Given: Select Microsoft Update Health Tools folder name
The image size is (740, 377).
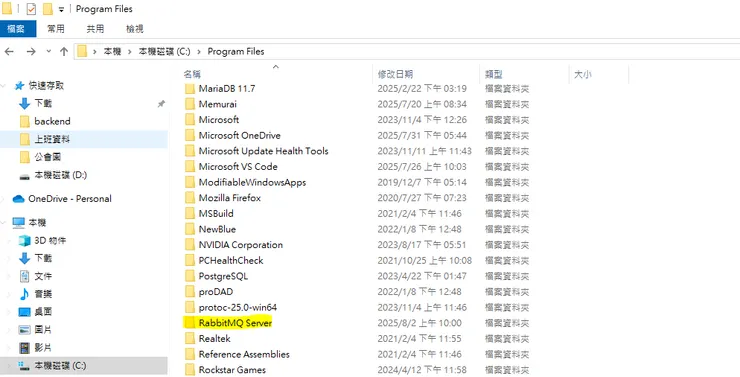Looking at the screenshot, I should click(x=263, y=151).
